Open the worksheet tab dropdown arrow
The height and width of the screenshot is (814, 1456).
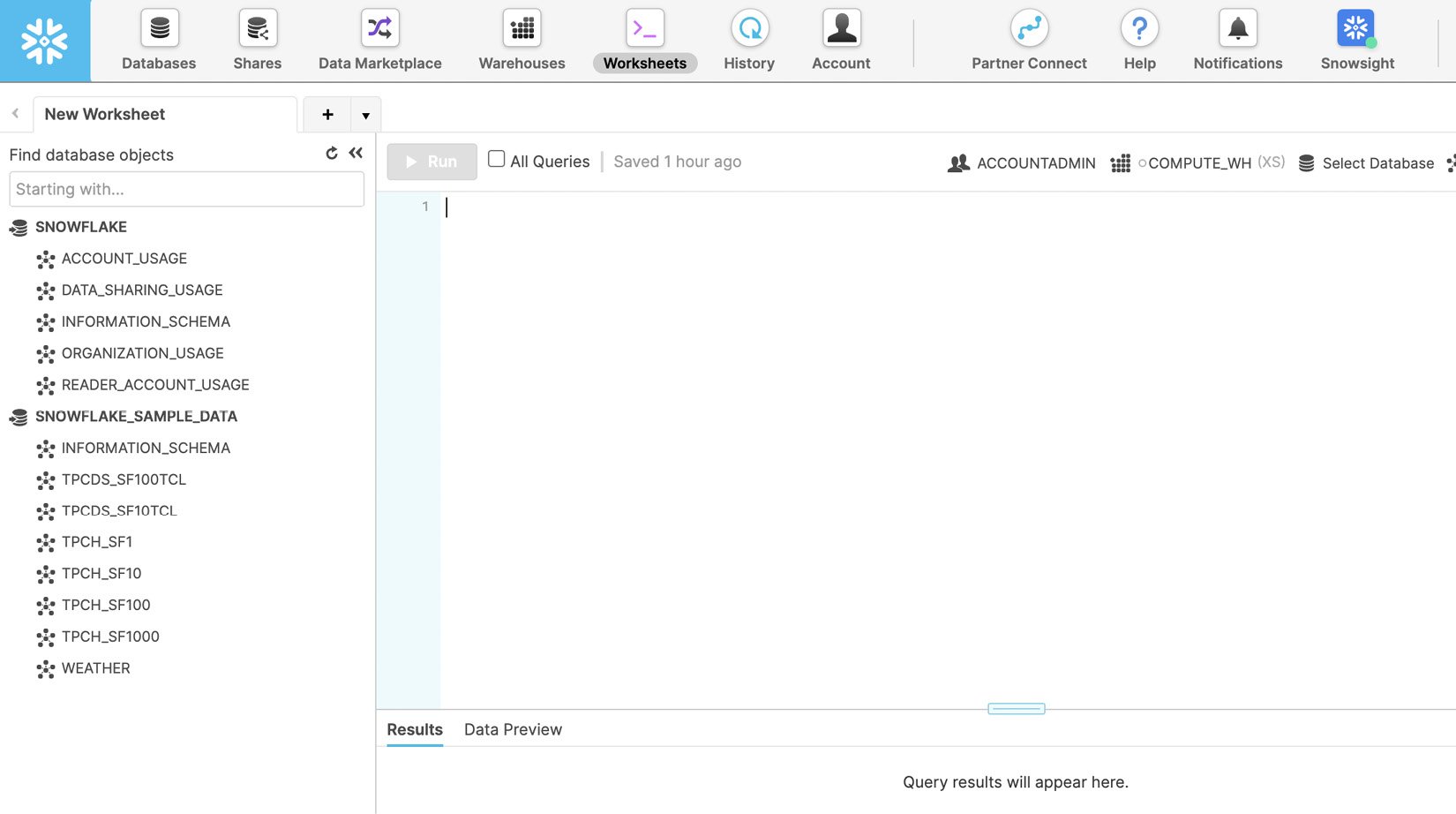[365, 115]
